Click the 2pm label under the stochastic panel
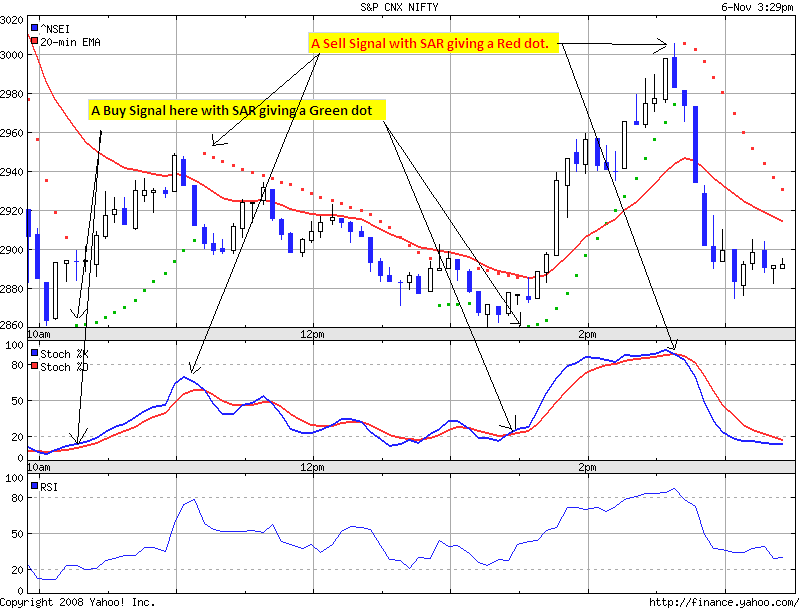800x608 pixels. pyautogui.click(x=587, y=467)
